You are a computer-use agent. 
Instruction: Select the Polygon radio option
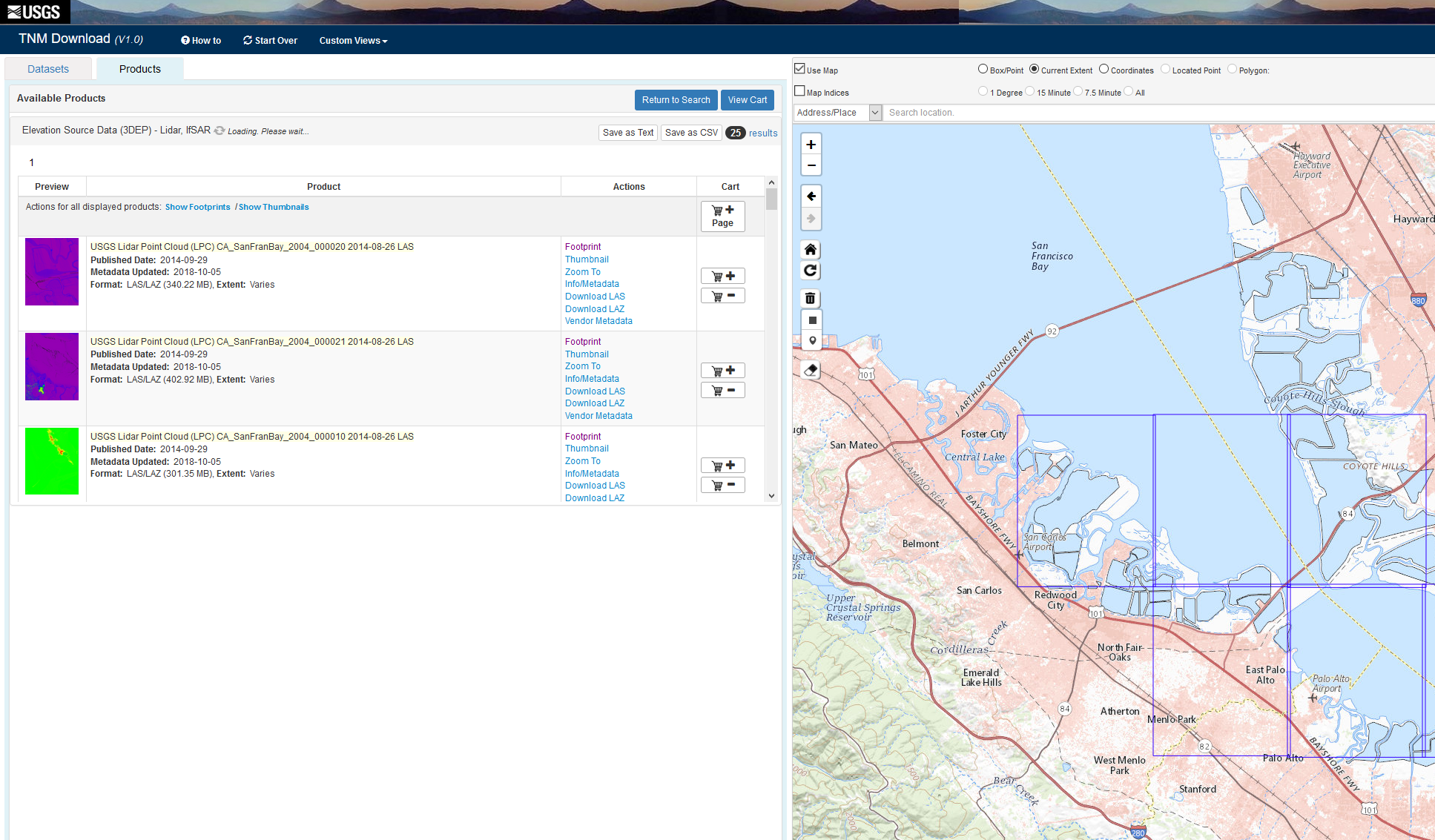tap(1232, 69)
